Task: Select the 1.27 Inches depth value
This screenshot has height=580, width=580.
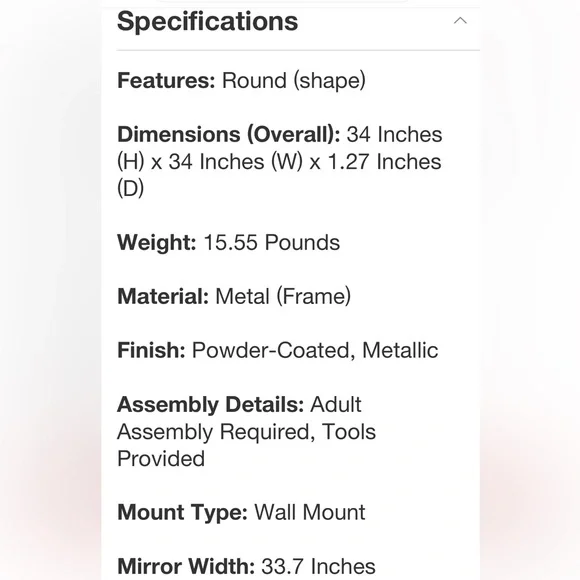Action: tap(385, 162)
